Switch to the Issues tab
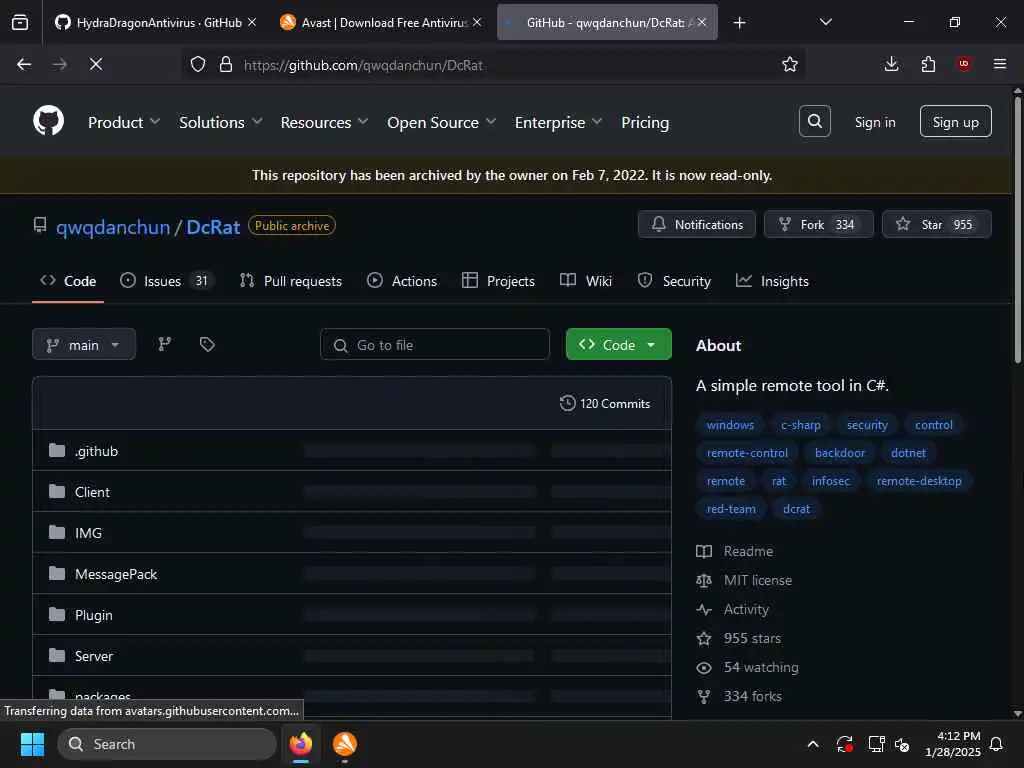The image size is (1024, 768). [167, 281]
